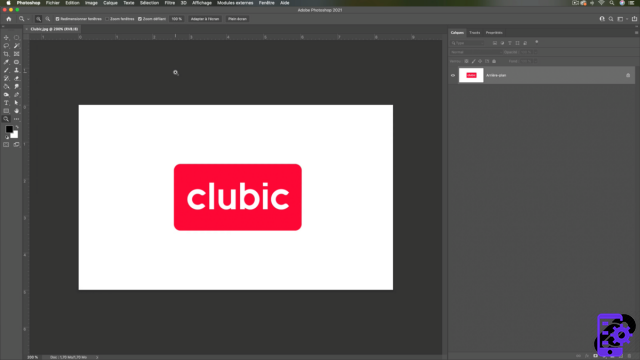Select the Eyedropper tool

[6, 62]
